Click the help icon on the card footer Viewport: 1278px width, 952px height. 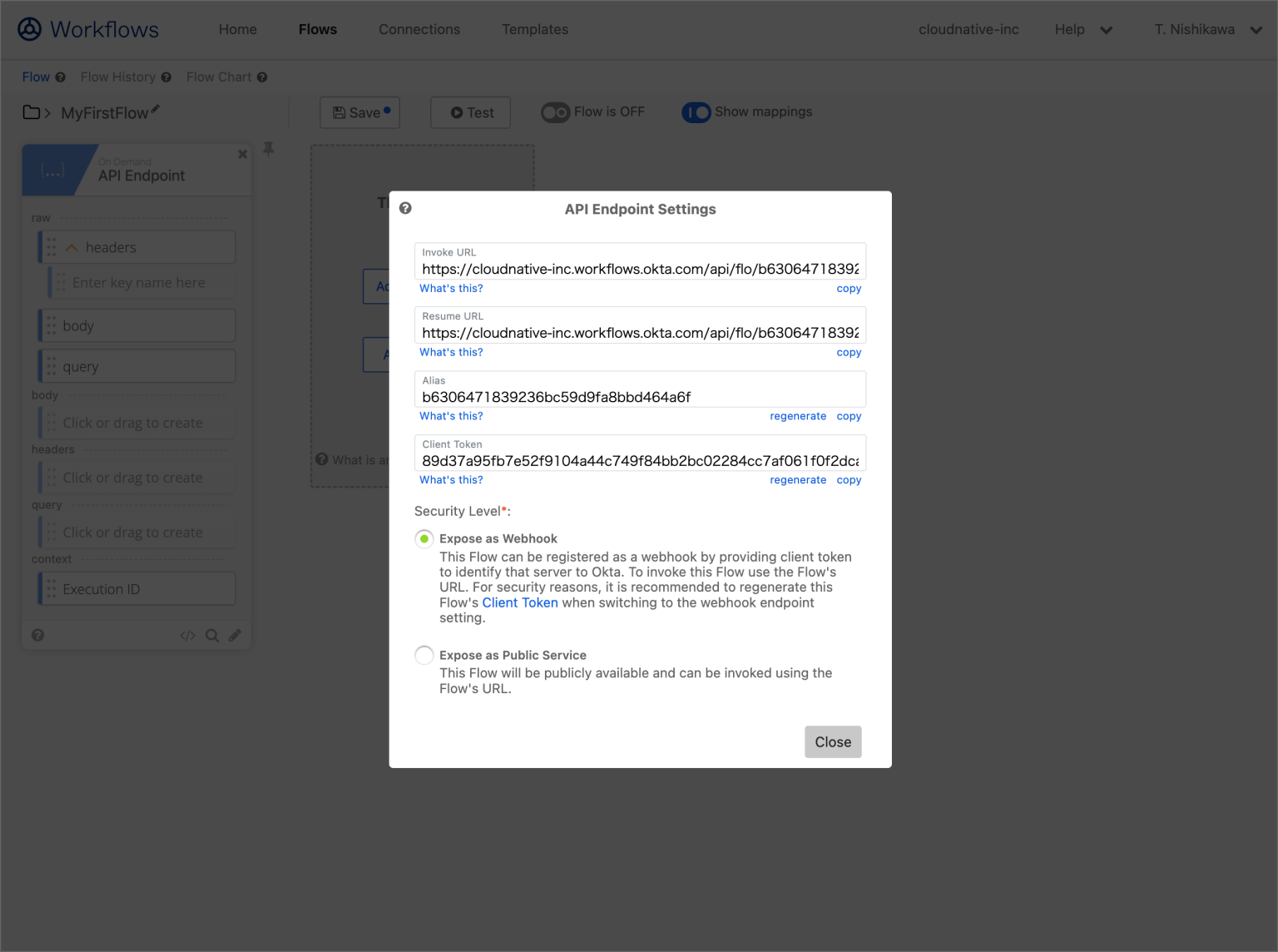38,635
